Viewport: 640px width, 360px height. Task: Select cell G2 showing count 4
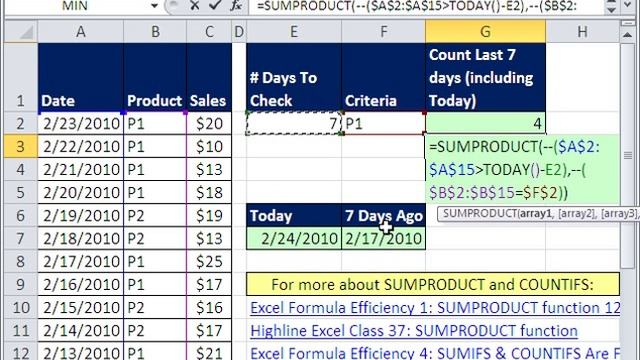(485, 123)
